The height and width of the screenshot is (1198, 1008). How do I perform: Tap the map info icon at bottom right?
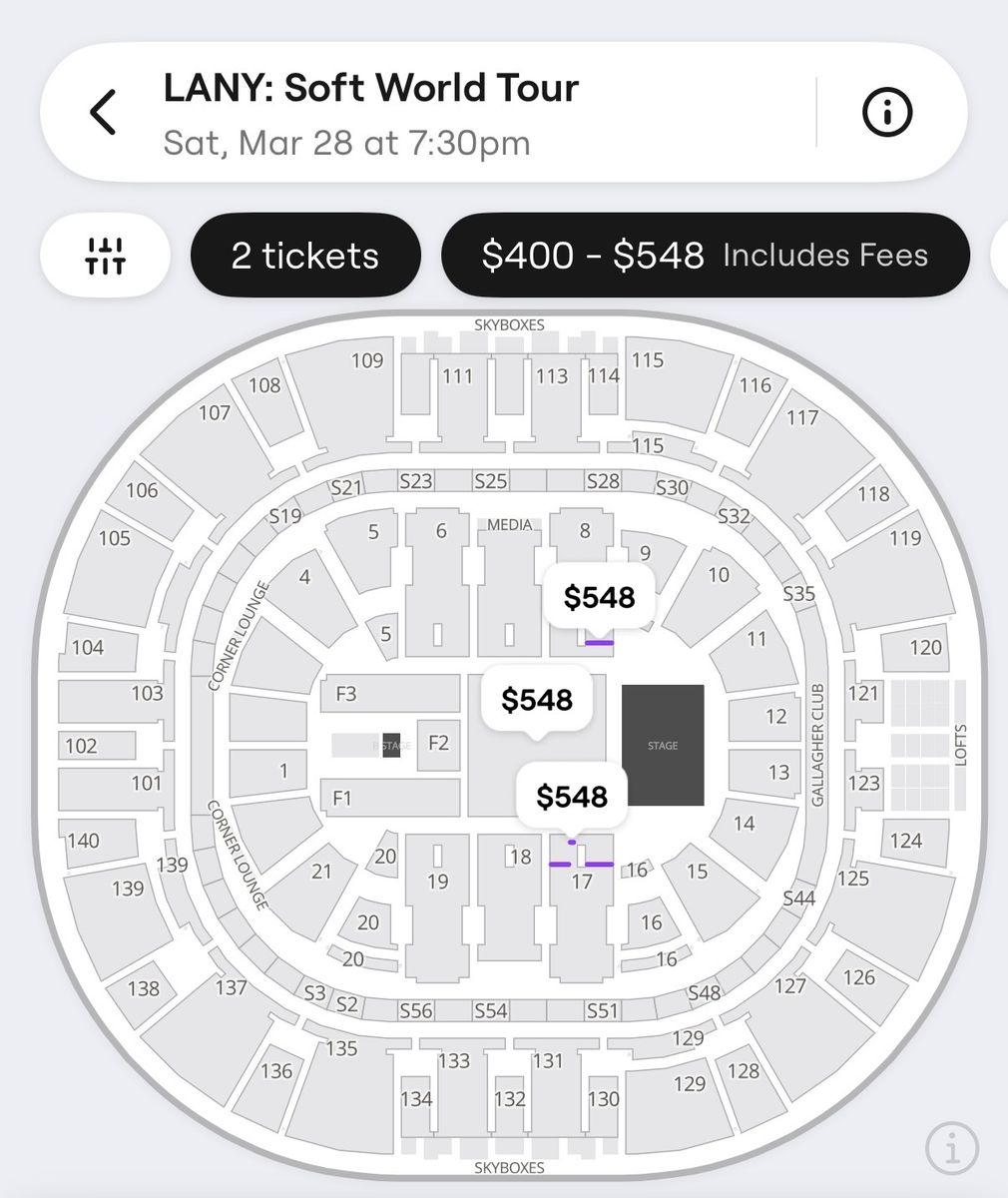[x=950, y=1146]
